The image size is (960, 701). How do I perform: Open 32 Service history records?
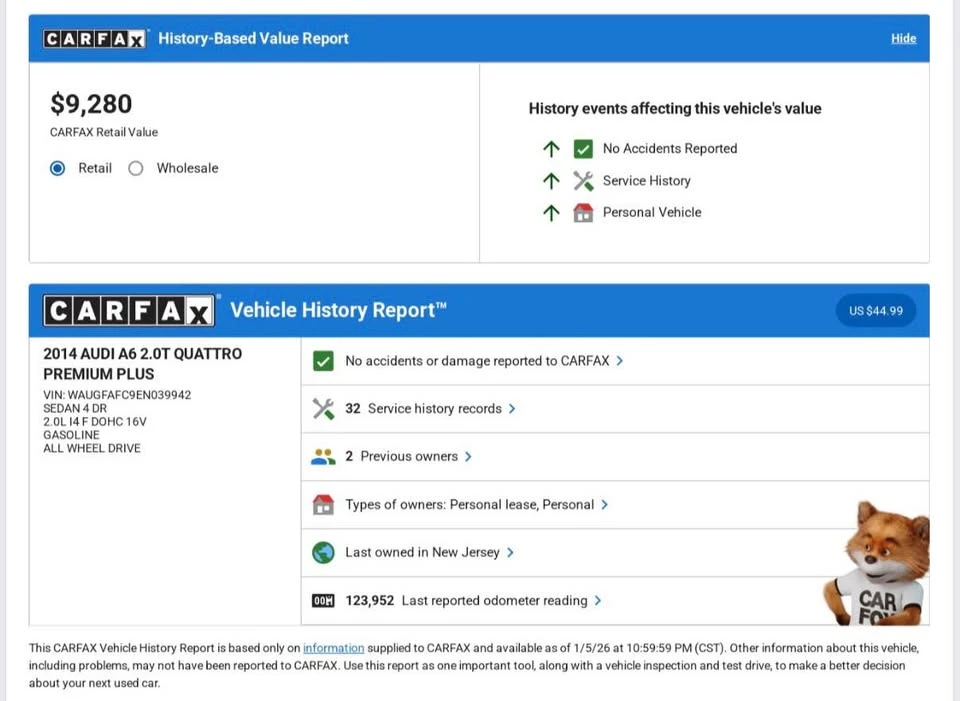coord(615,409)
